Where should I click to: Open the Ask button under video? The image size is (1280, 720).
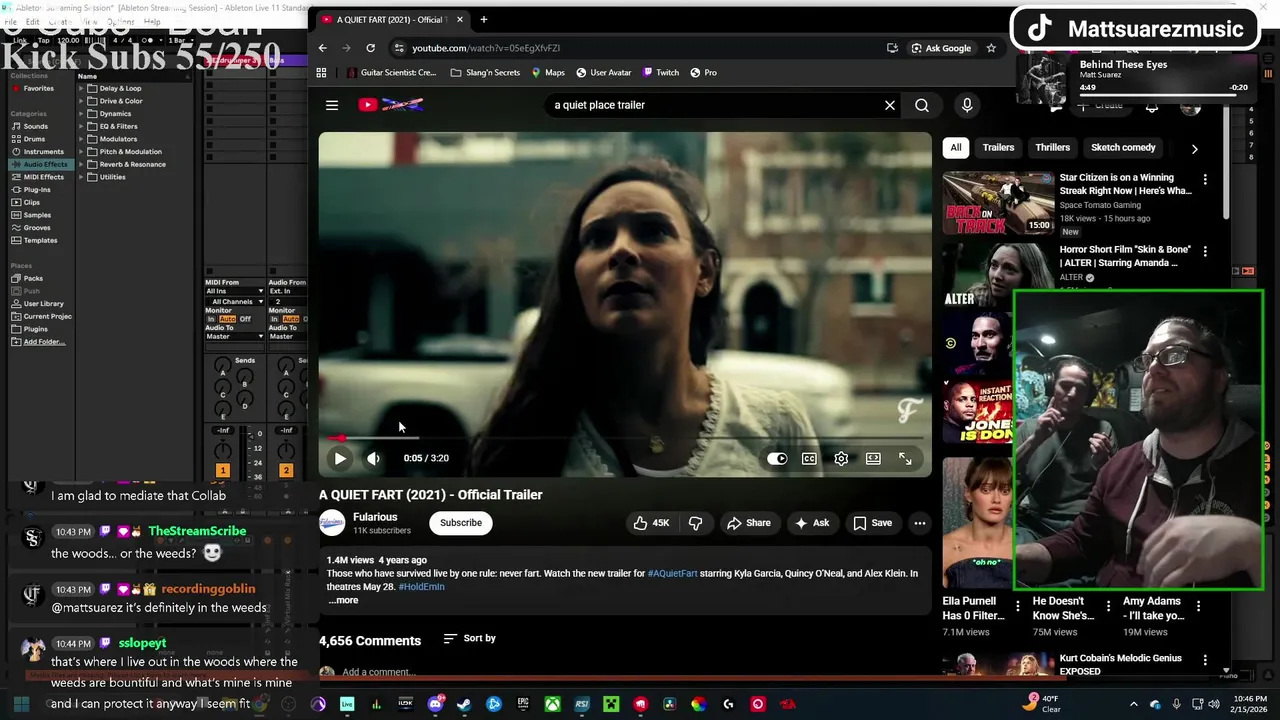click(812, 523)
